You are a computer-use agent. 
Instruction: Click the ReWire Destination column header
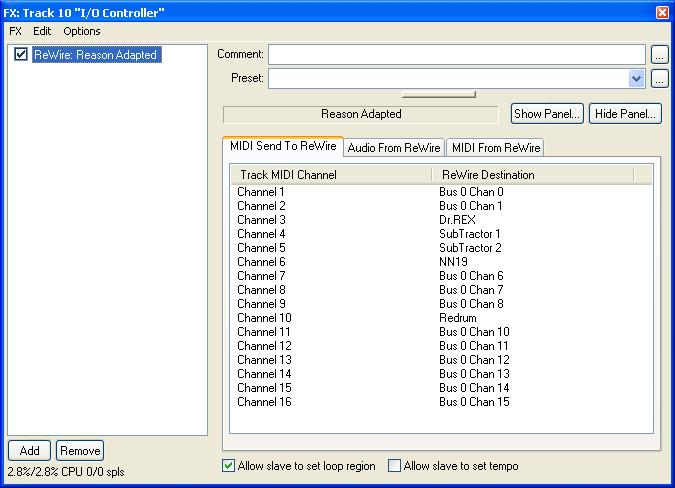coord(533,175)
